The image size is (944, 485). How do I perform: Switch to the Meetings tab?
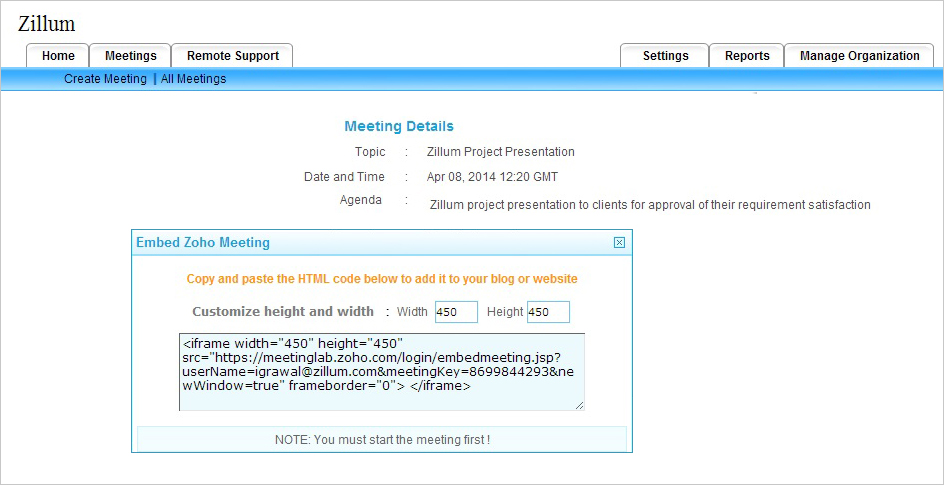click(x=131, y=56)
